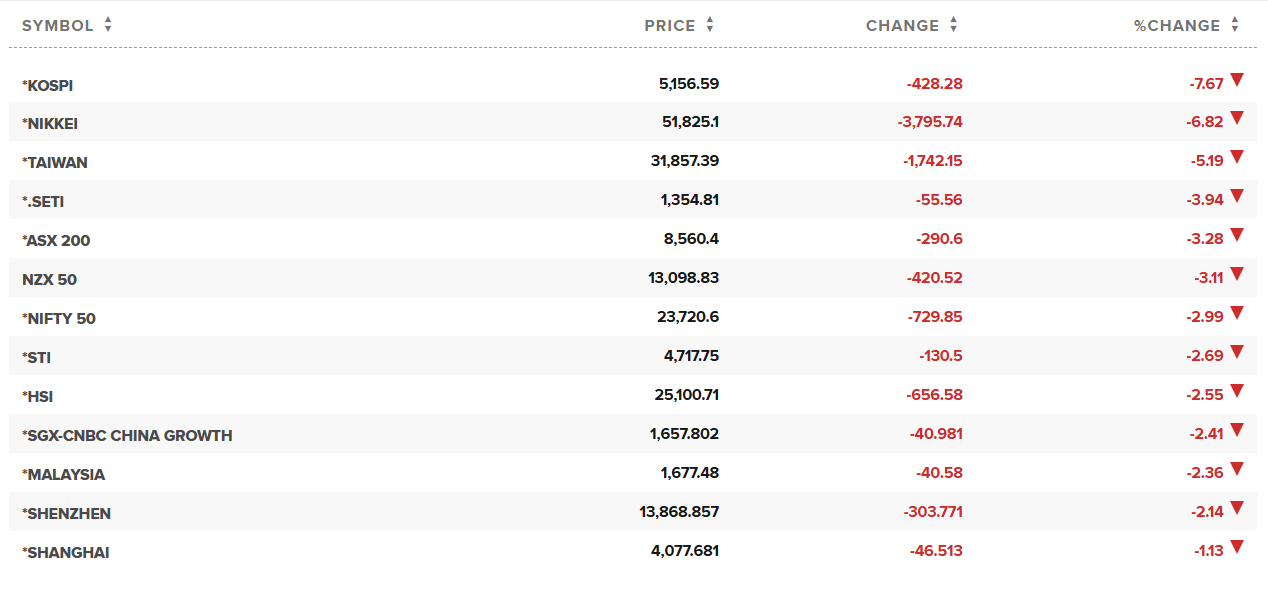Image resolution: width=1268 pixels, height=590 pixels.
Task: Open the NZX 50 index
Action: point(49,280)
